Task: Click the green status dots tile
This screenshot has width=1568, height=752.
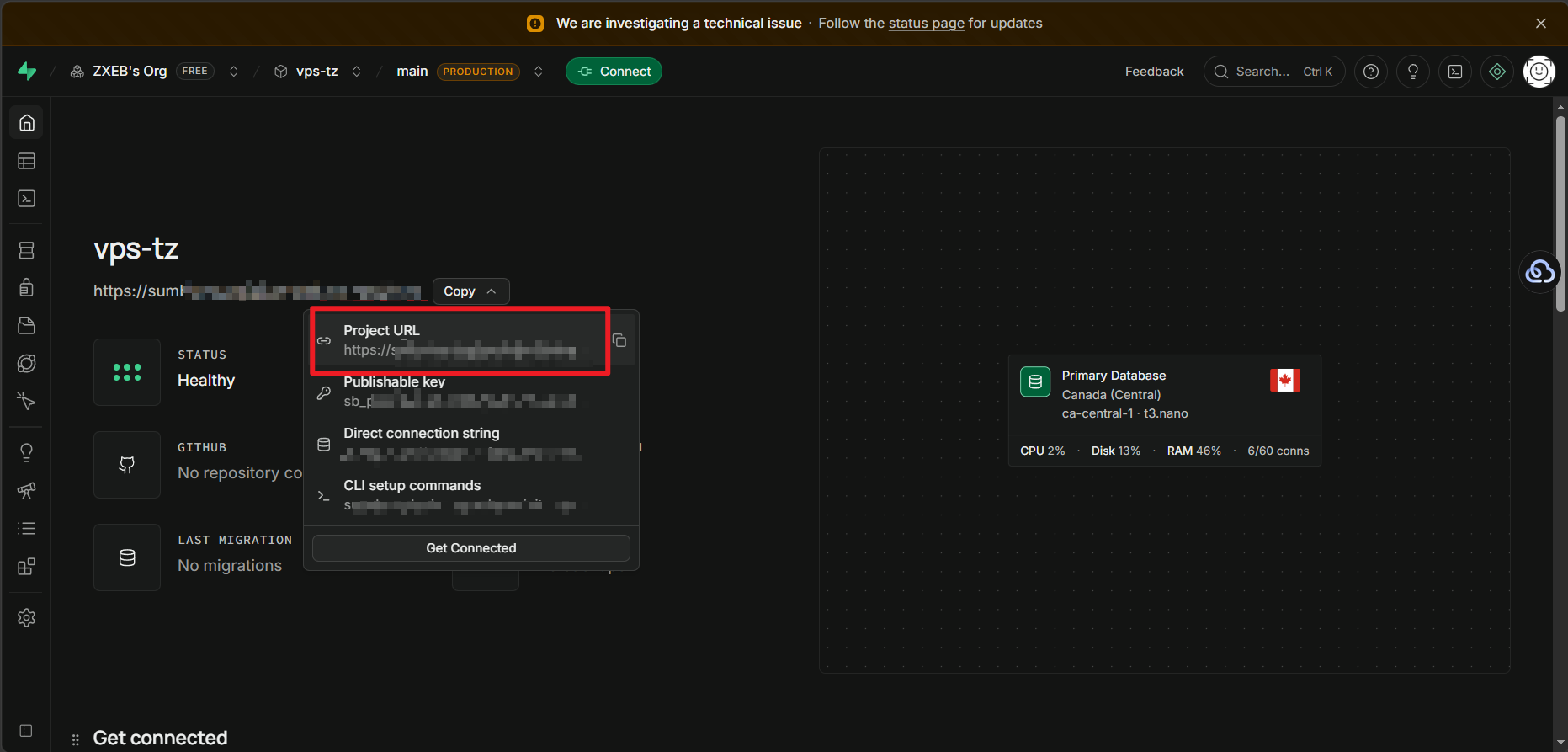Action: [127, 372]
